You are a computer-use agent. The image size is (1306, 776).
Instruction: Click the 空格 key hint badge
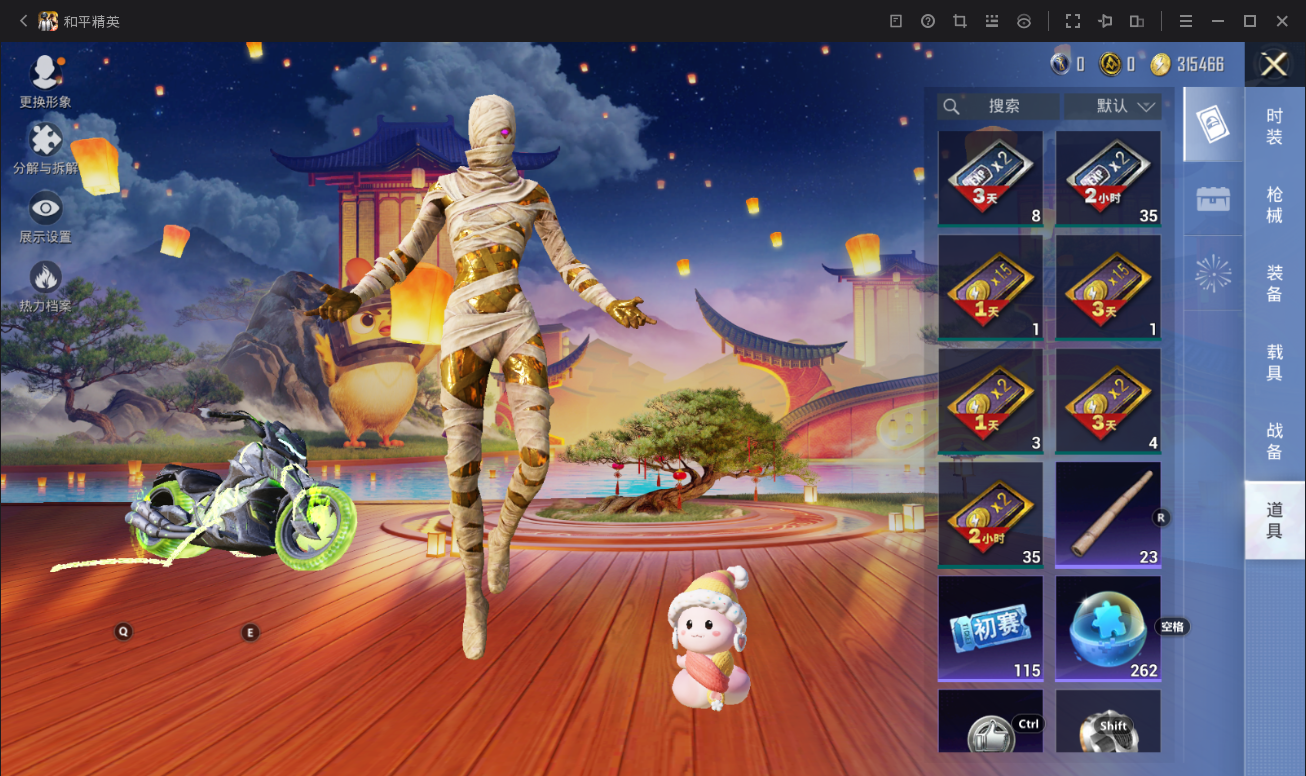1173,627
